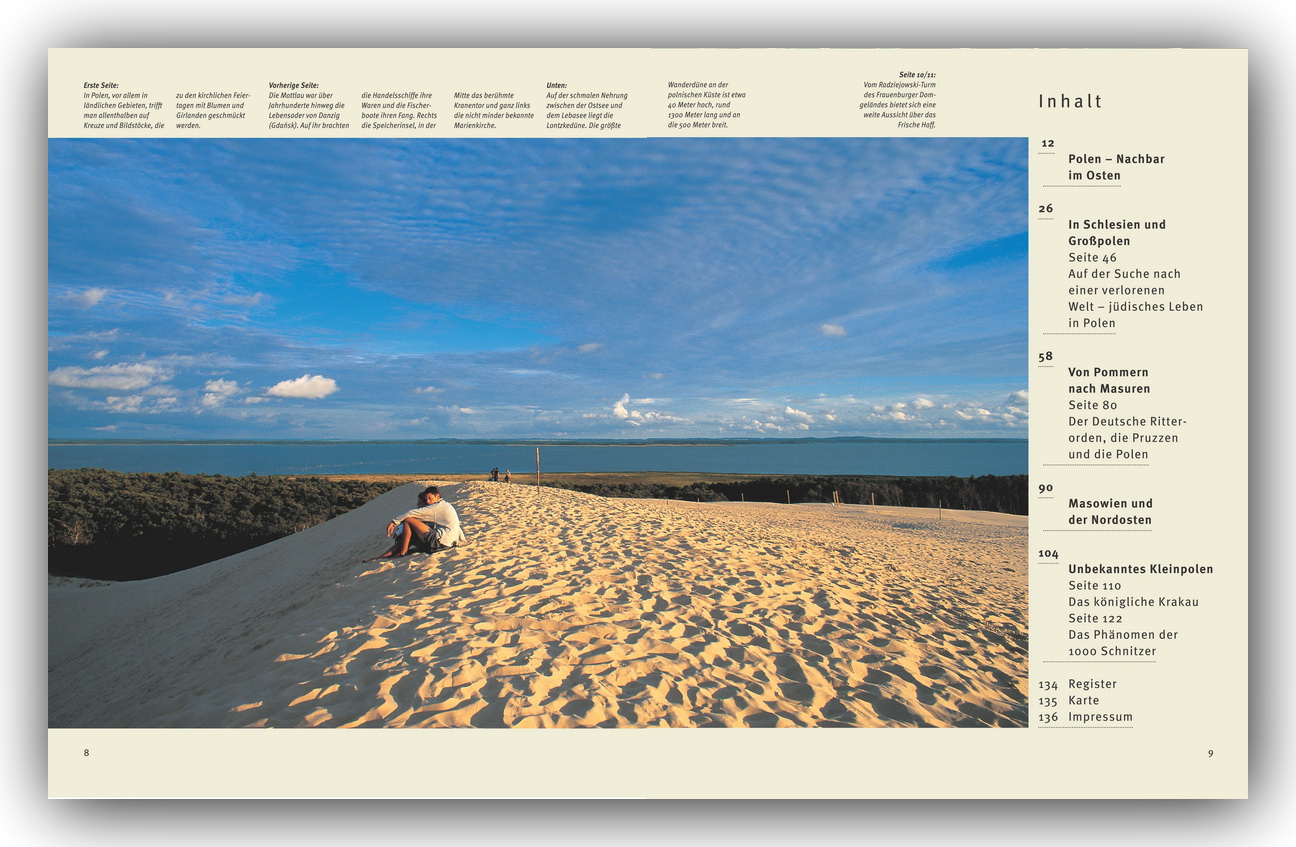Viewport: 1296px width, 847px height.
Task: Select the Impressum entry
Action: tap(1100, 717)
